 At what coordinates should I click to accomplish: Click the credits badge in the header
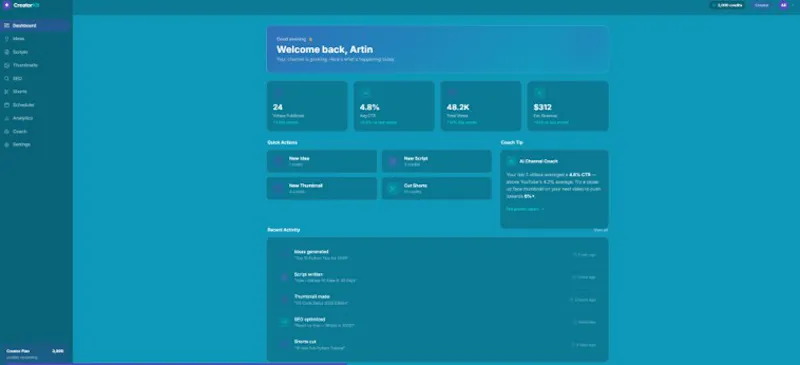click(728, 5)
